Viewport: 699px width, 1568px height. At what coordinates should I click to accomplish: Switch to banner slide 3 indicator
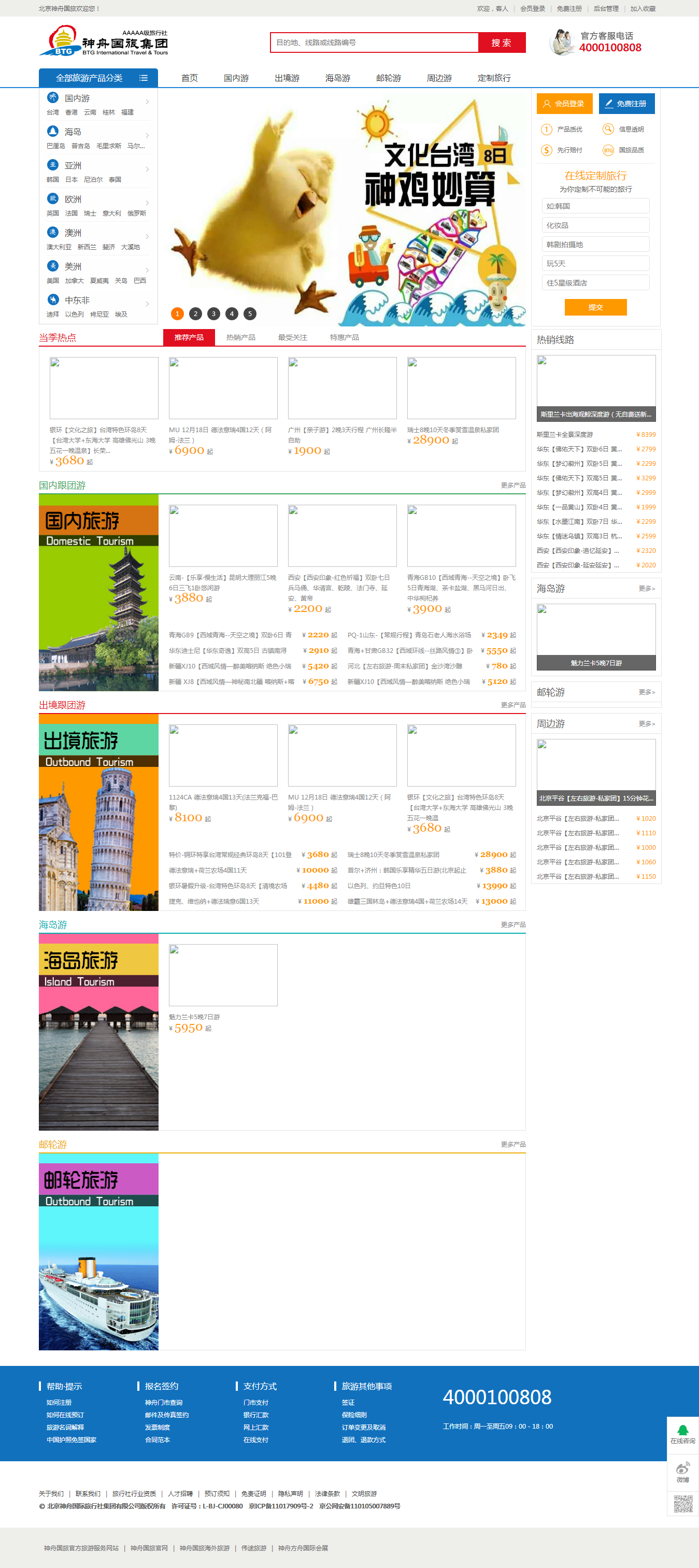click(x=213, y=314)
